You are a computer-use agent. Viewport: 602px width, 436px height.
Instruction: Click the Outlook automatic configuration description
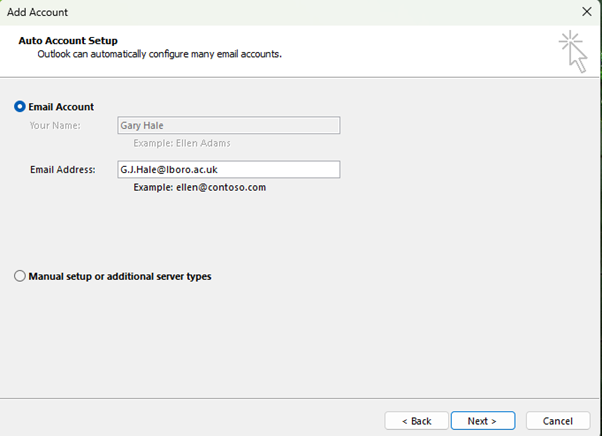point(159,54)
